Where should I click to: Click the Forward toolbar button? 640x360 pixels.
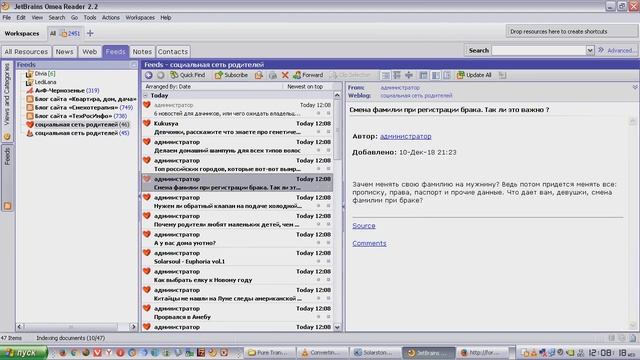pos(308,75)
